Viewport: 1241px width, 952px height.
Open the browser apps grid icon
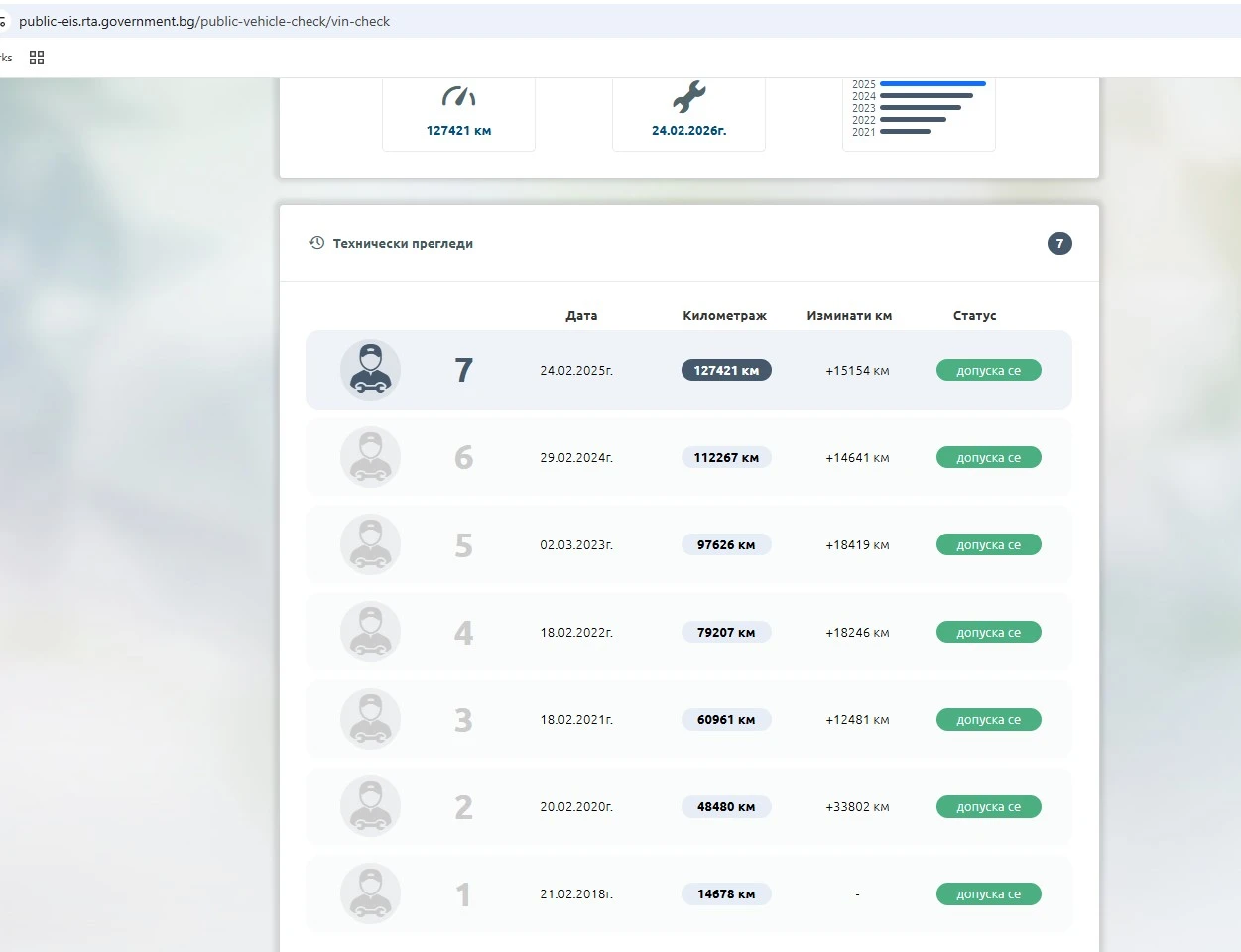click(37, 58)
